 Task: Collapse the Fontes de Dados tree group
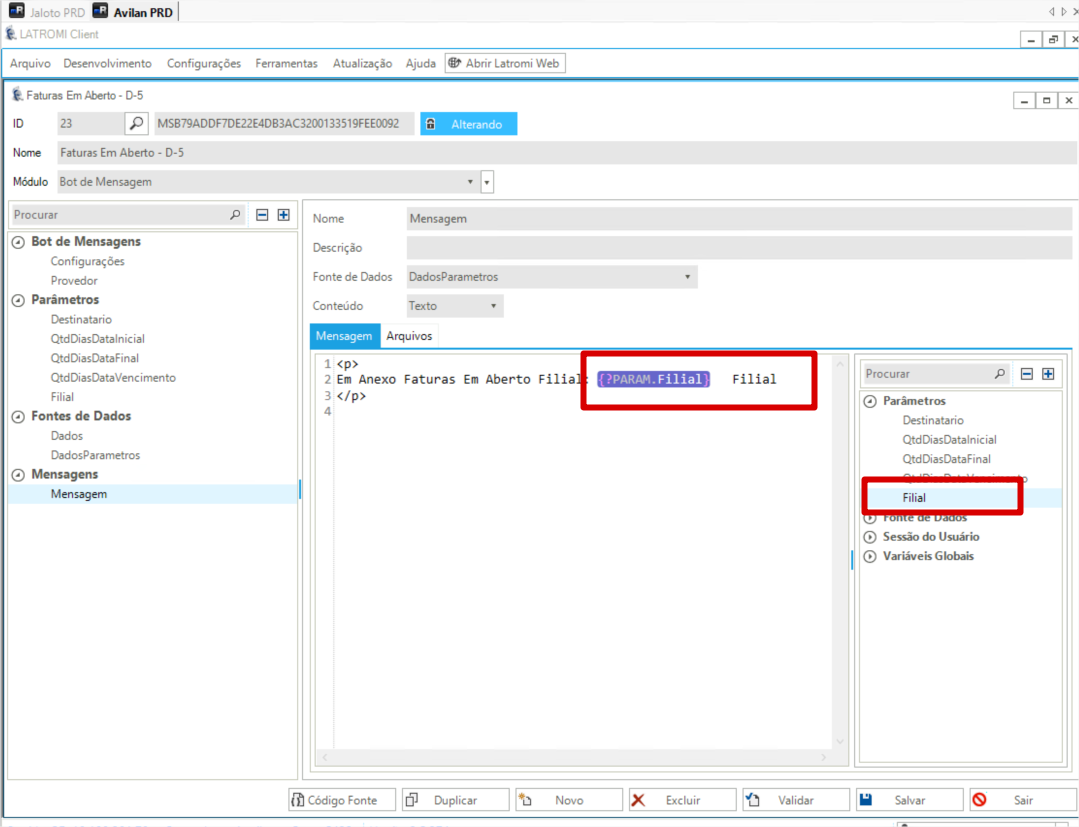click(18, 416)
